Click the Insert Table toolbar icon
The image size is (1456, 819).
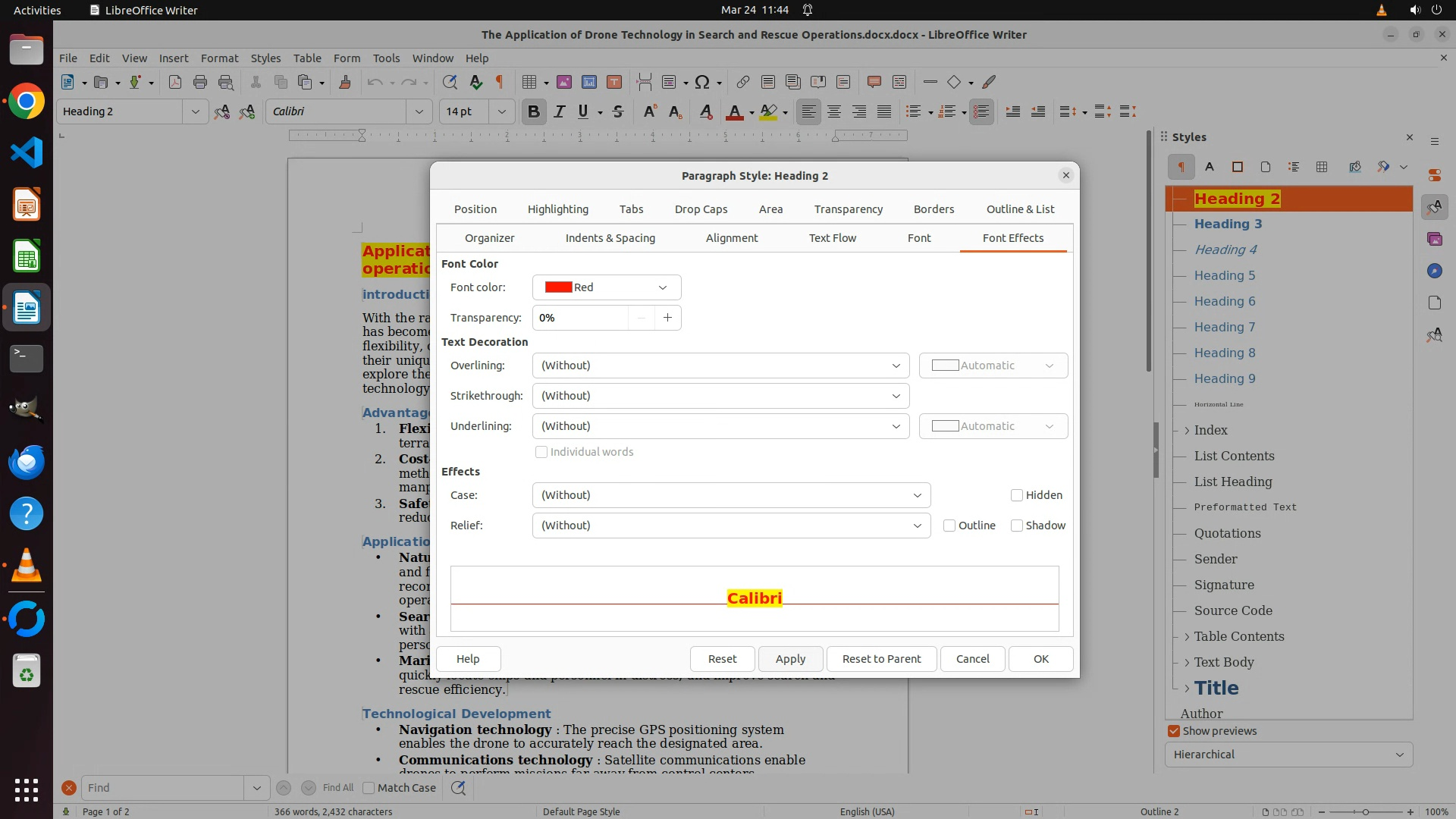pyautogui.click(x=529, y=82)
